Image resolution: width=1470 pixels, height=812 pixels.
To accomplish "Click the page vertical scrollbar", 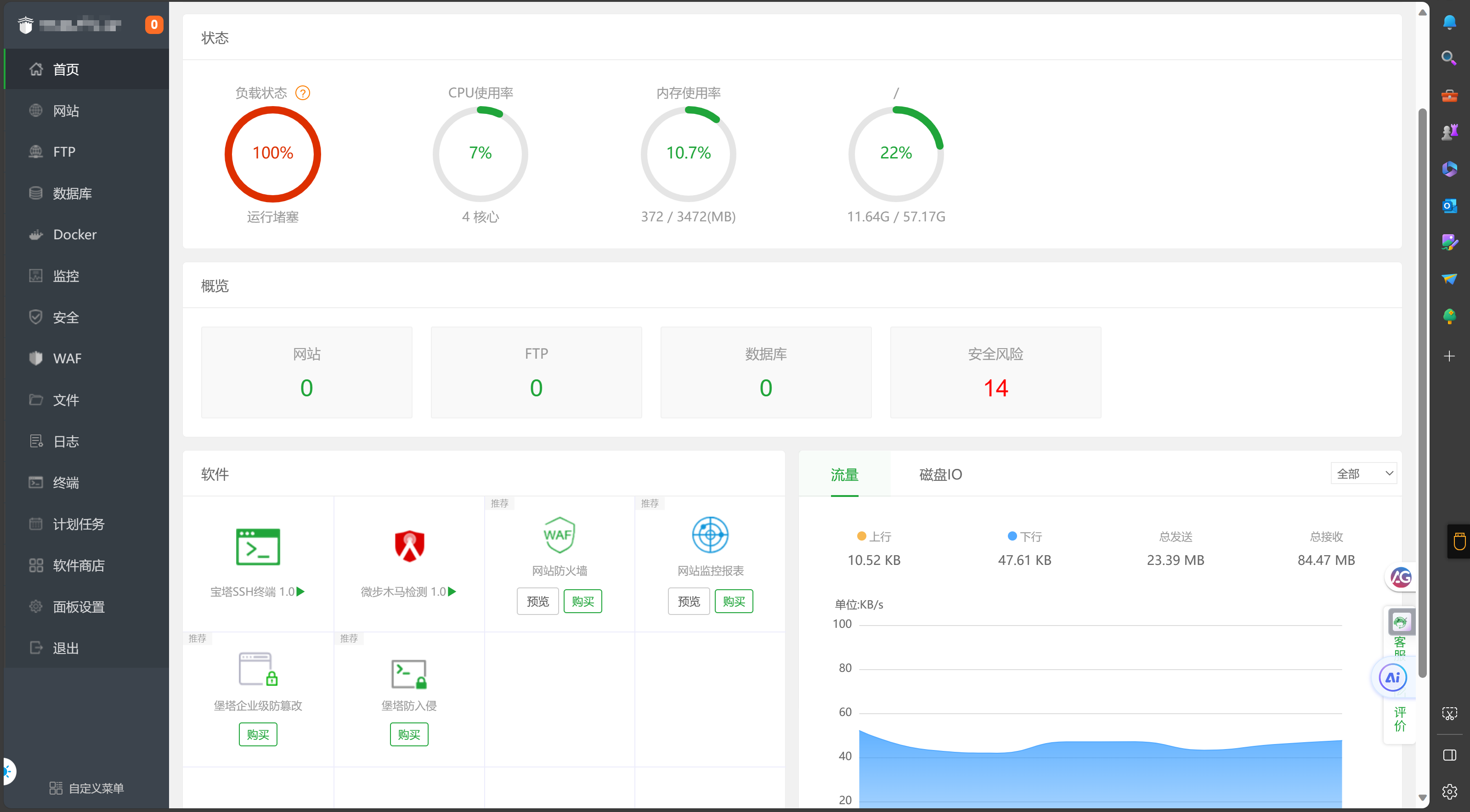I will point(1422,394).
